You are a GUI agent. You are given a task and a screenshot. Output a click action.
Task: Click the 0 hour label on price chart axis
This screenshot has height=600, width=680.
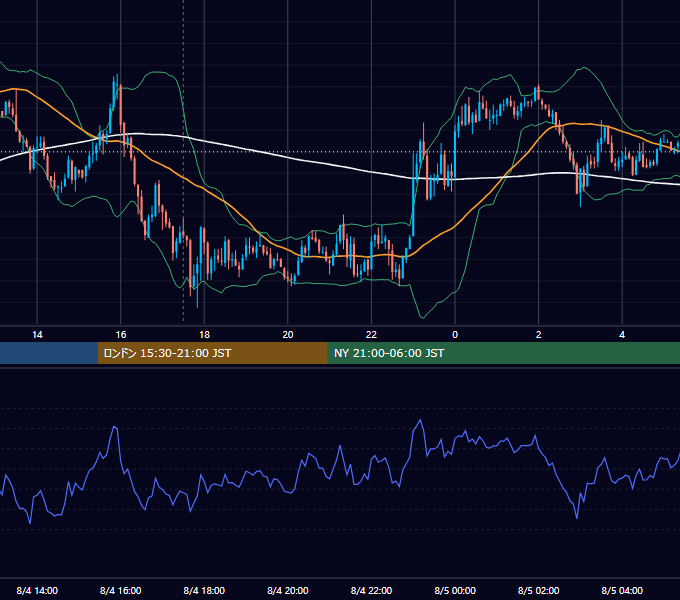(x=455, y=335)
